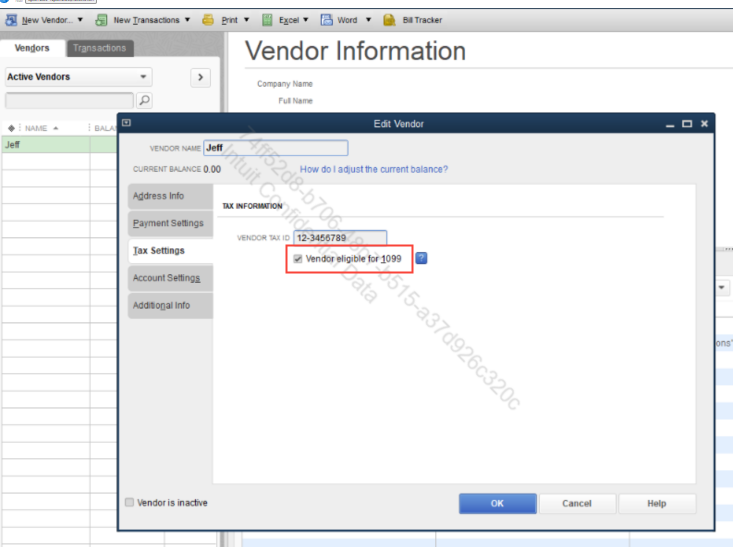Screen dimensions: 736x547
Task: Maximize the Edit Vendor dialog
Action: click(687, 124)
